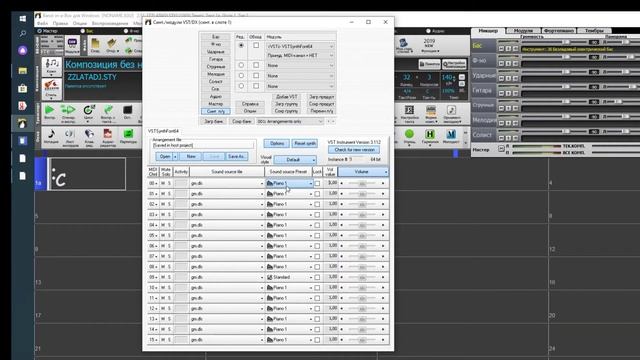Switch to the Patches tab in mixer panel

(x=594, y=31)
